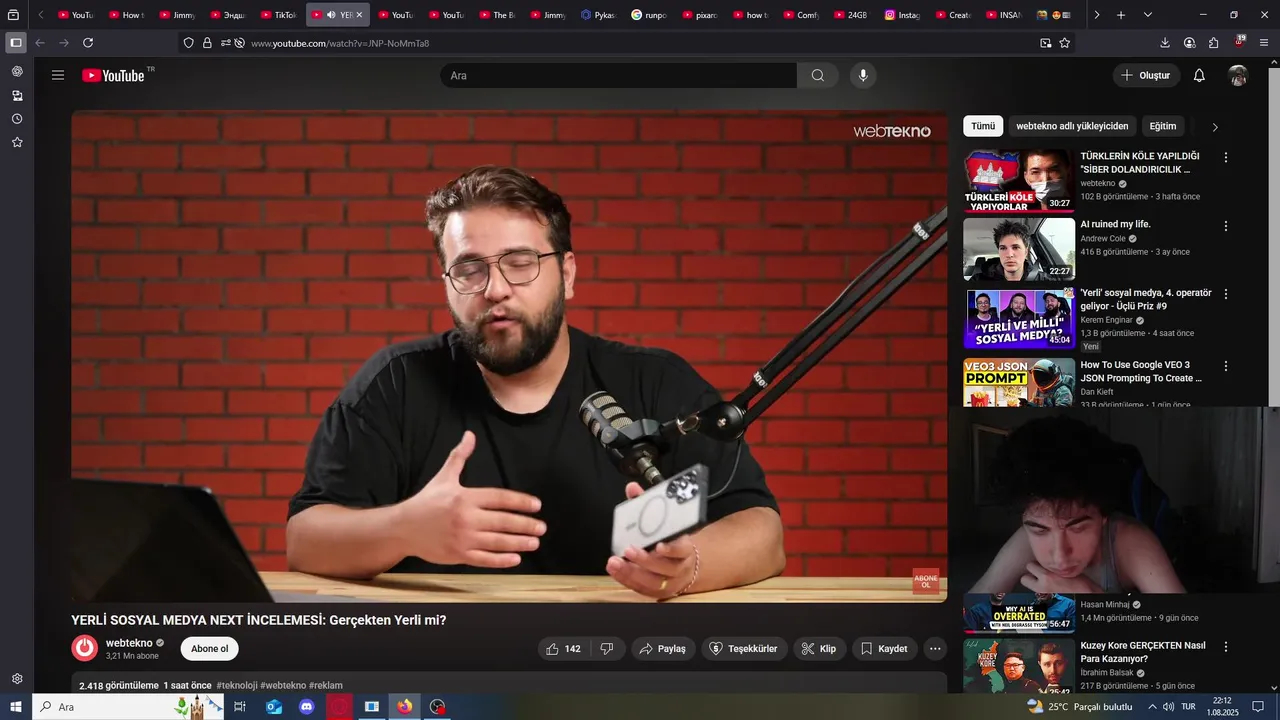Click the Klip clip button
1280x720 pixels.
tap(819, 649)
